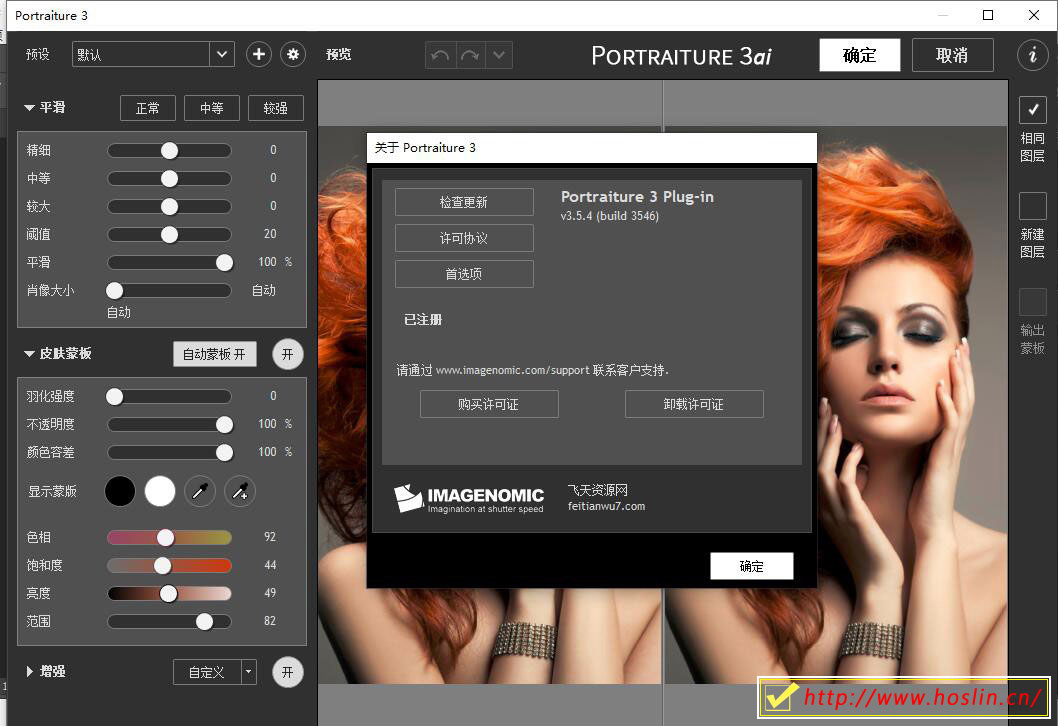Screen dimensions: 1058x726
Task: Click the add preset plus icon
Action: tap(258, 55)
